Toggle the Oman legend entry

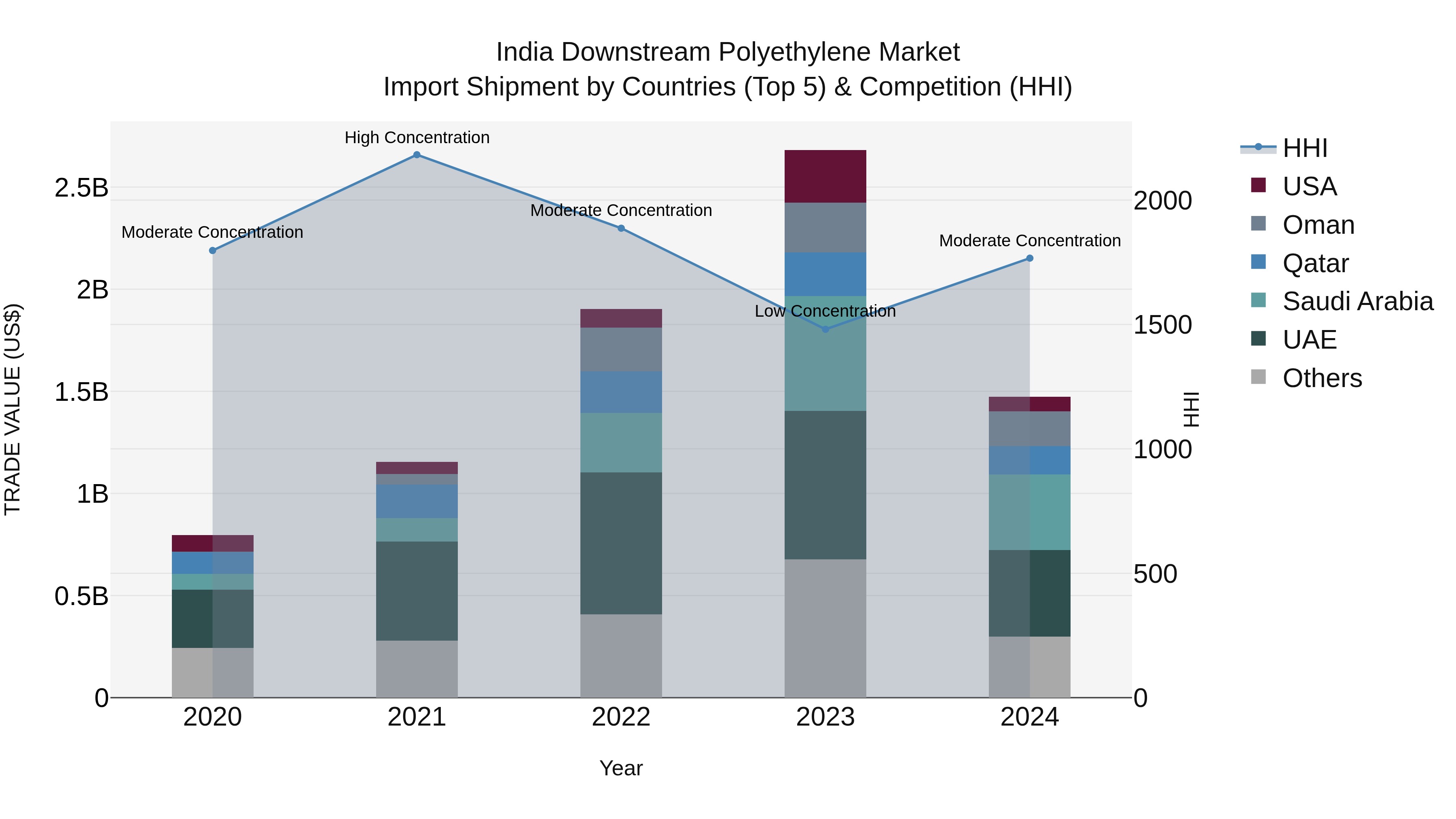point(1303,224)
